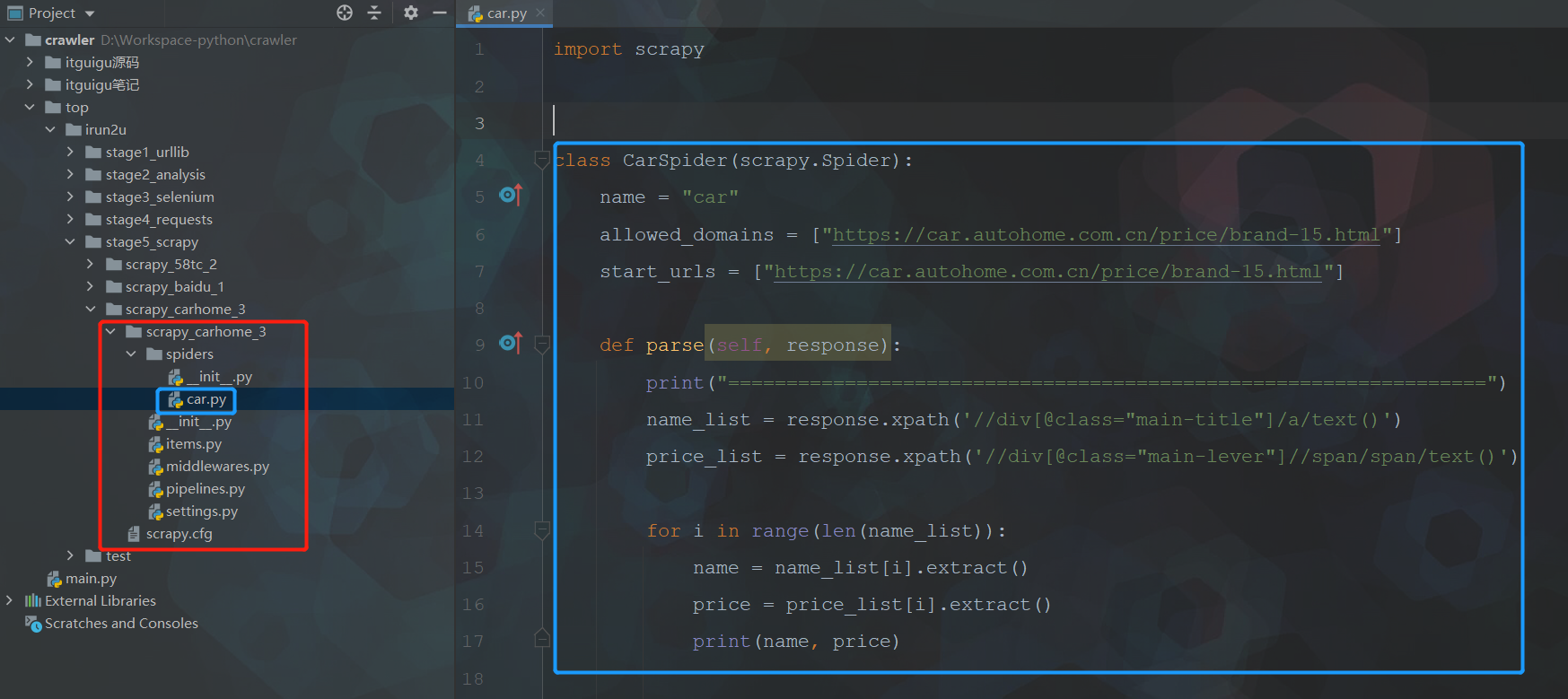1568x699 pixels.
Task: Expand the itguigu源码 folder
Action: pos(30,62)
